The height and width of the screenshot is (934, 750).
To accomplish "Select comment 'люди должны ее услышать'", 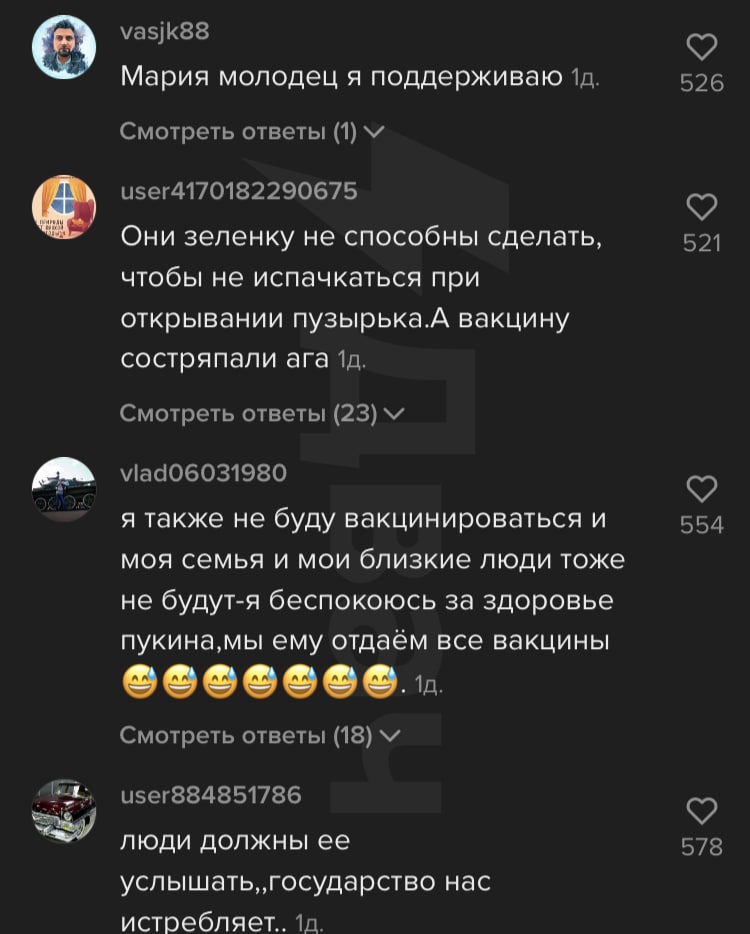I will click(x=305, y=880).
